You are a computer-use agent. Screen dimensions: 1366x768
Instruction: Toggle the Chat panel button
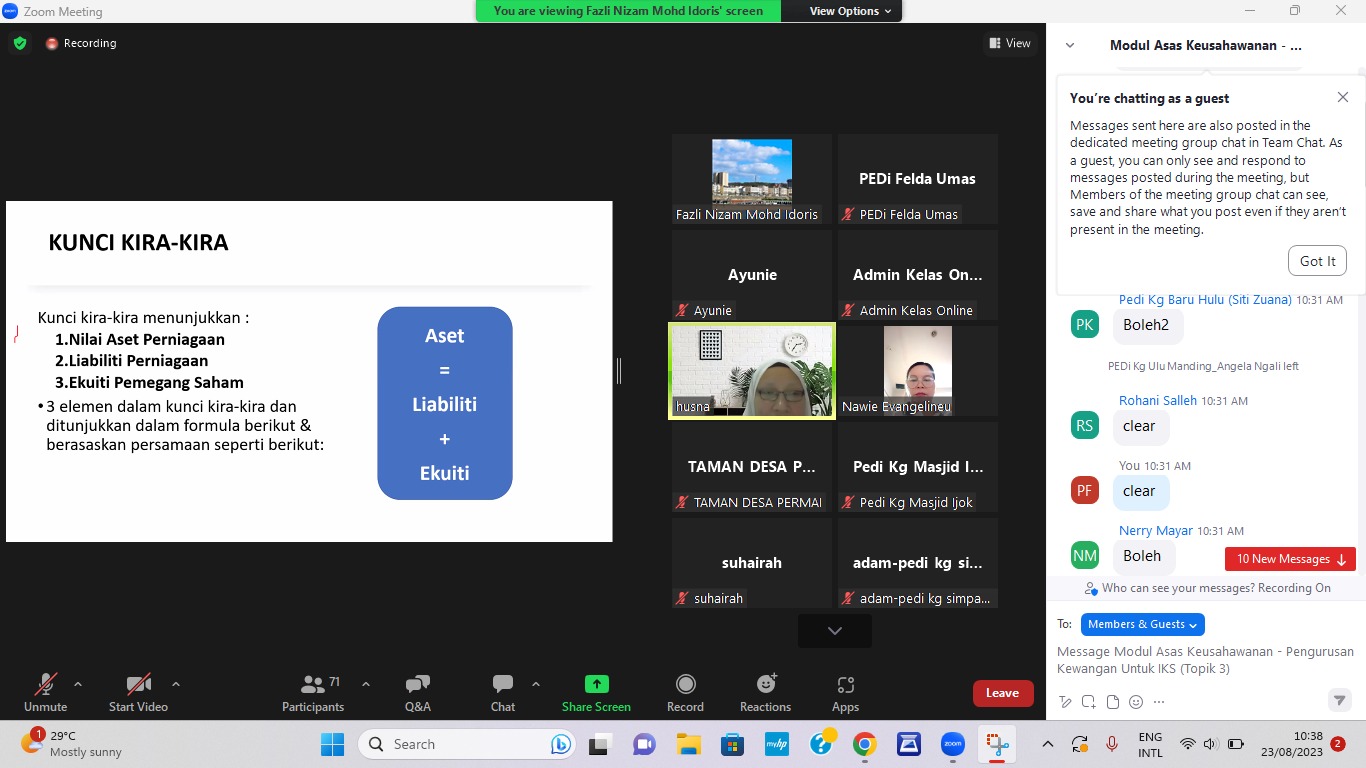click(502, 685)
